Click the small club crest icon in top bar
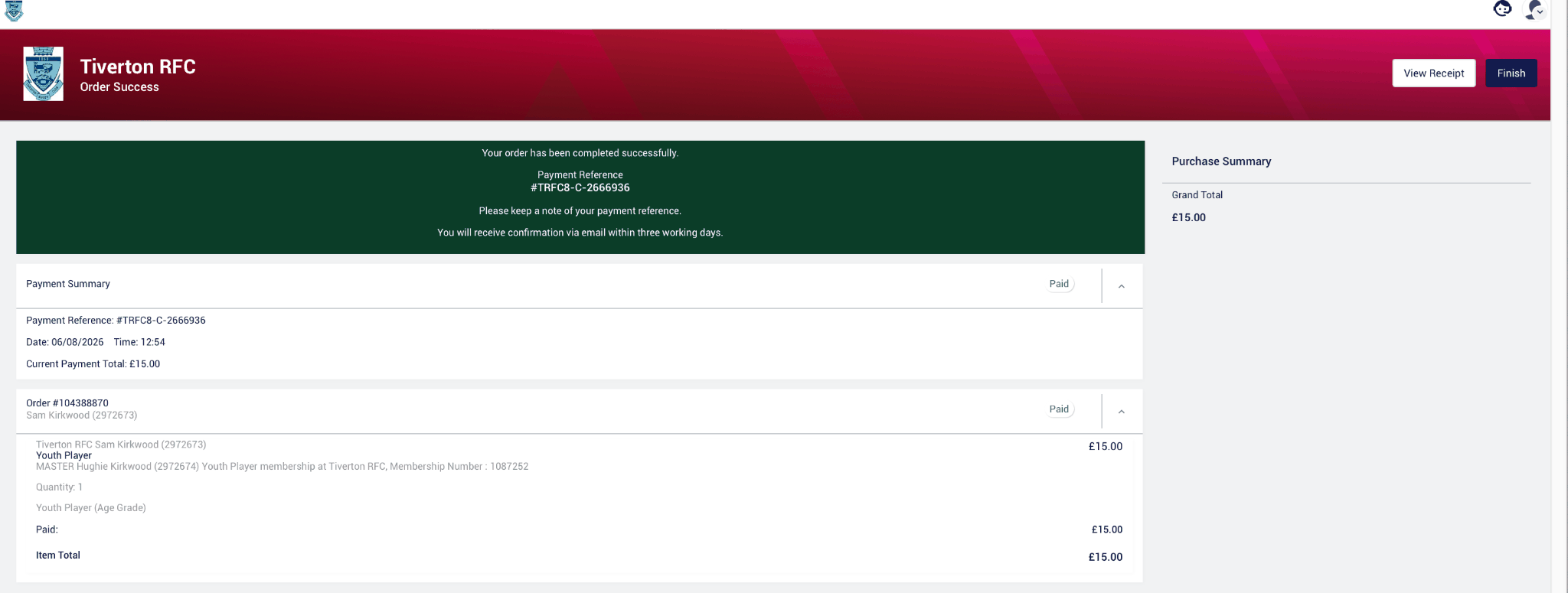 tap(14, 11)
